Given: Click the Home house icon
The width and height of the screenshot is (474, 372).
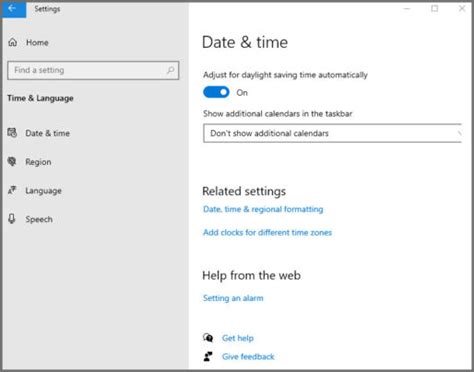Looking at the screenshot, I should 13,42.
